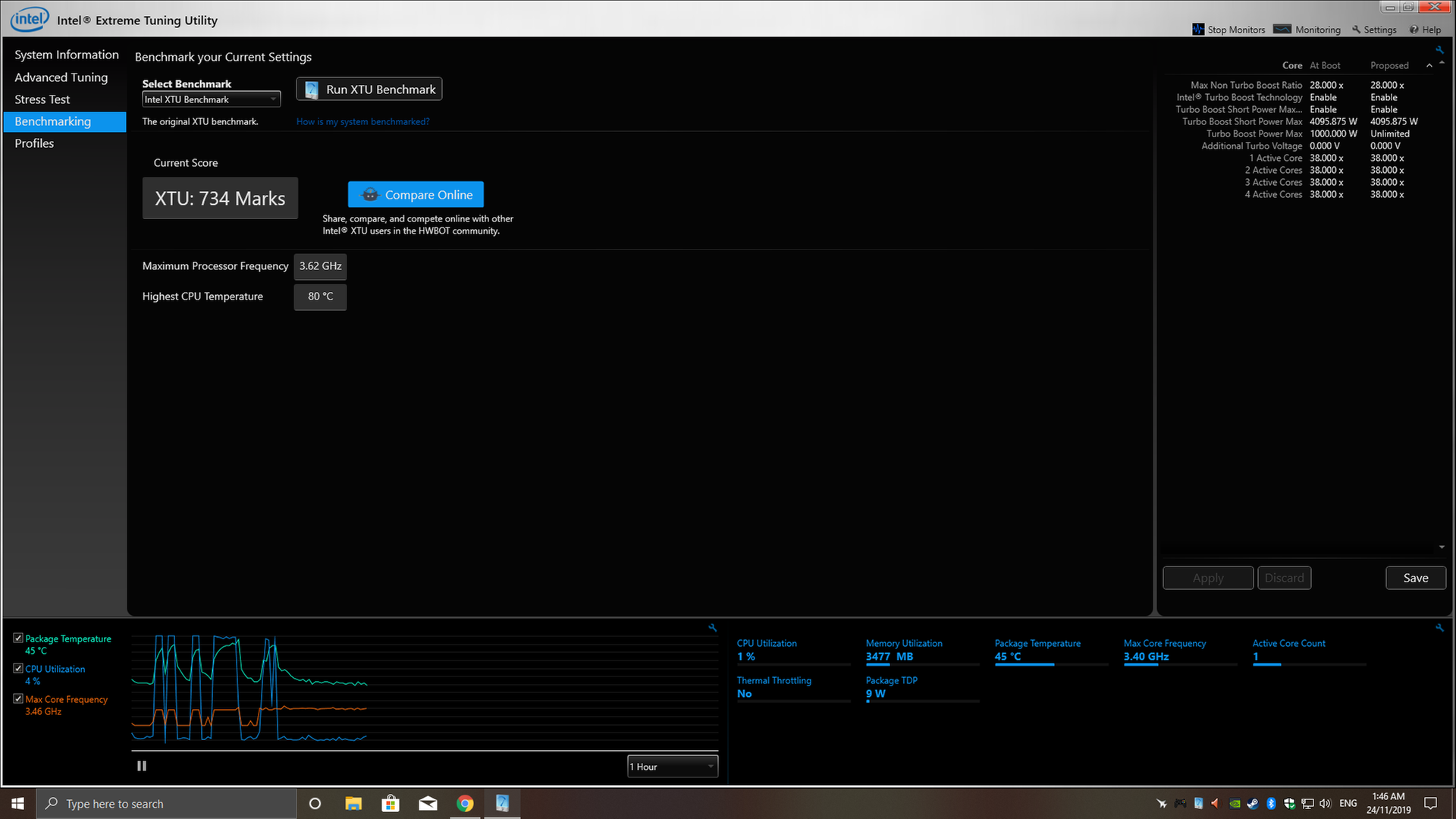Click the Bluetooth tray icon
The height and width of the screenshot is (819, 1456).
(x=1271, y=803)
